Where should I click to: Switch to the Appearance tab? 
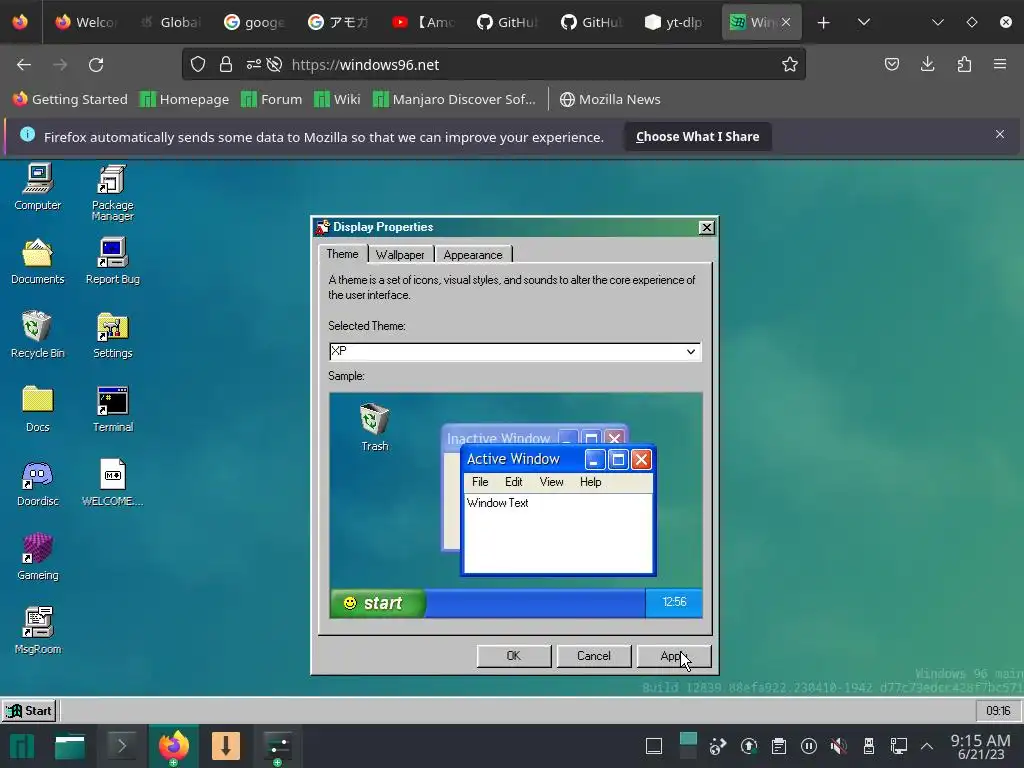pos(473,255)
